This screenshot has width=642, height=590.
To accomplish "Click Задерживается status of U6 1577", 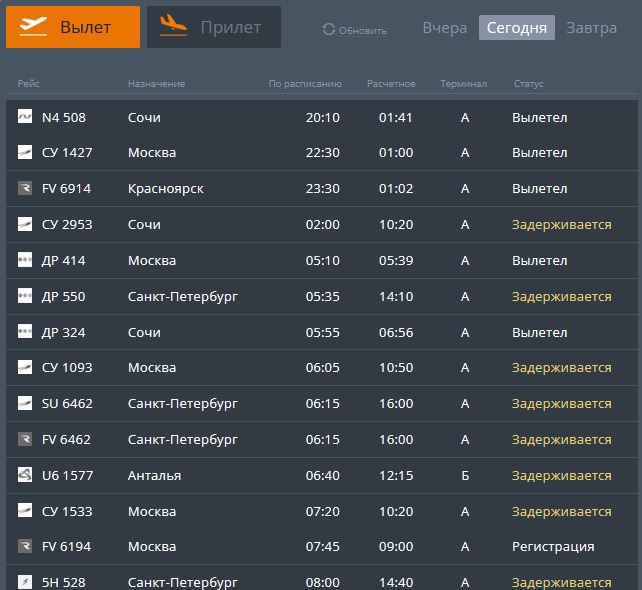I will pyautogui.click(x=562, y=476).
